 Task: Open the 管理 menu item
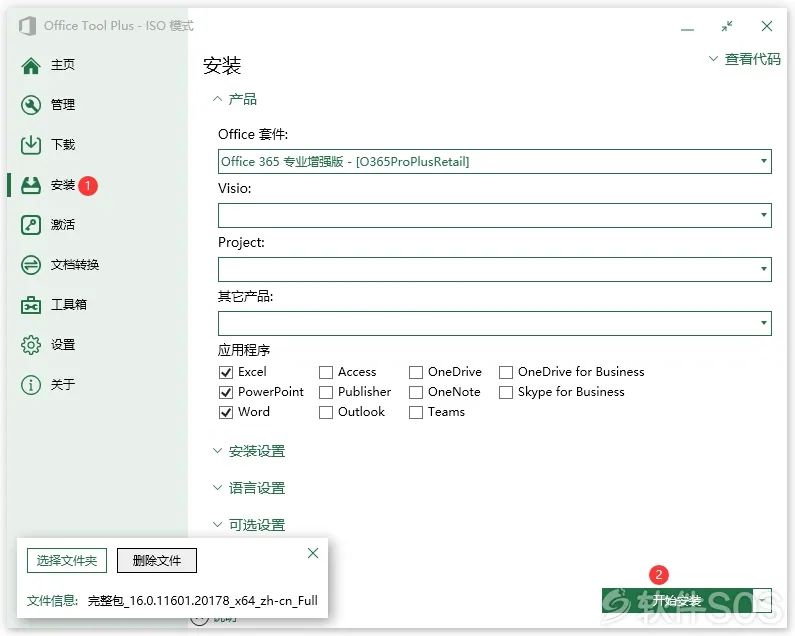tap(63, 105)
